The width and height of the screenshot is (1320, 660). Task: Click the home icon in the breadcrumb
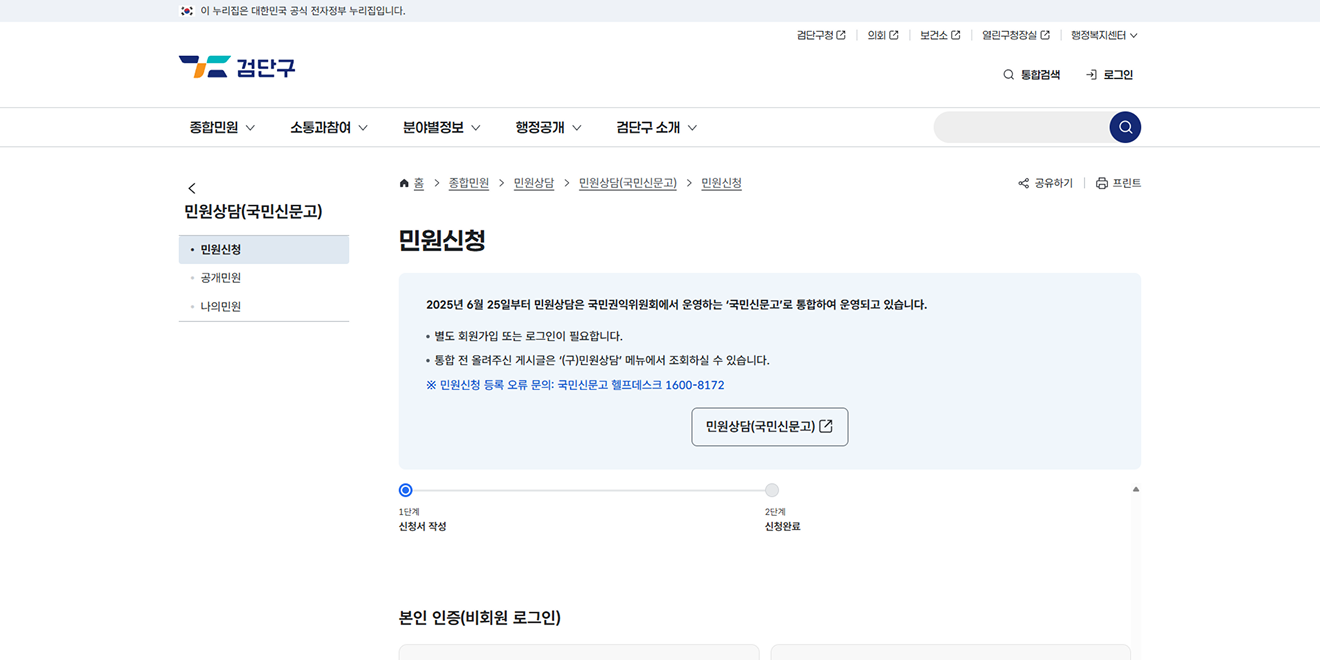[x=404, y=183]
